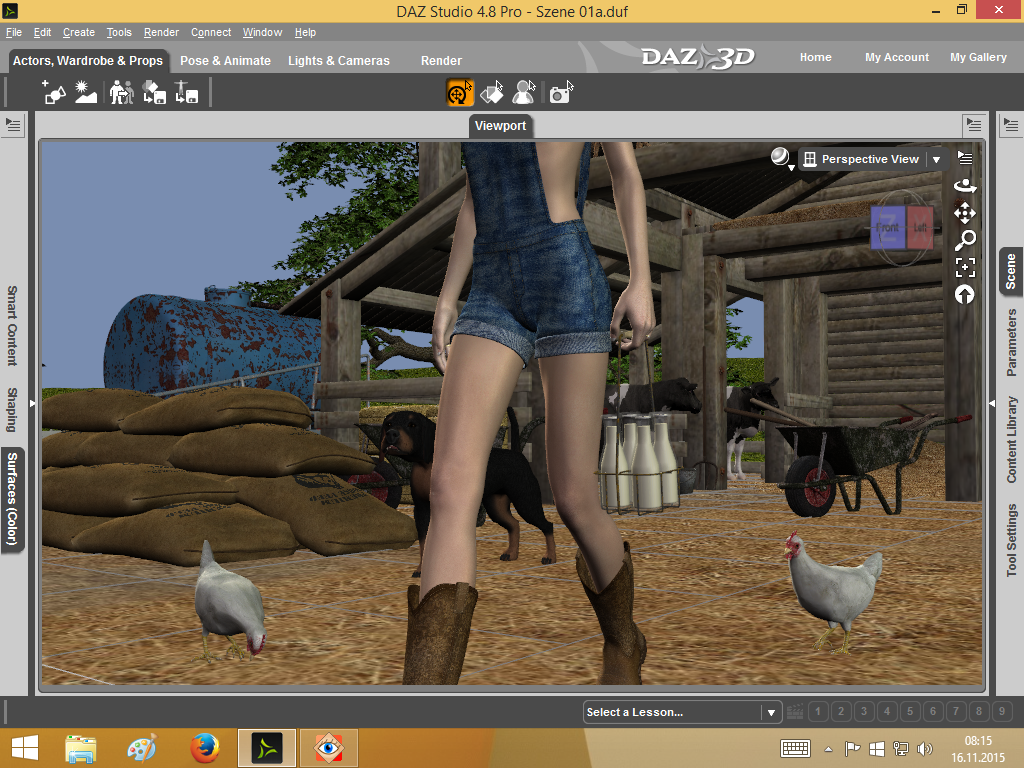Viewport: 1024px width, 768px height.
Task: Click the Create New Primitive toolbar icon
Action: 54,92
